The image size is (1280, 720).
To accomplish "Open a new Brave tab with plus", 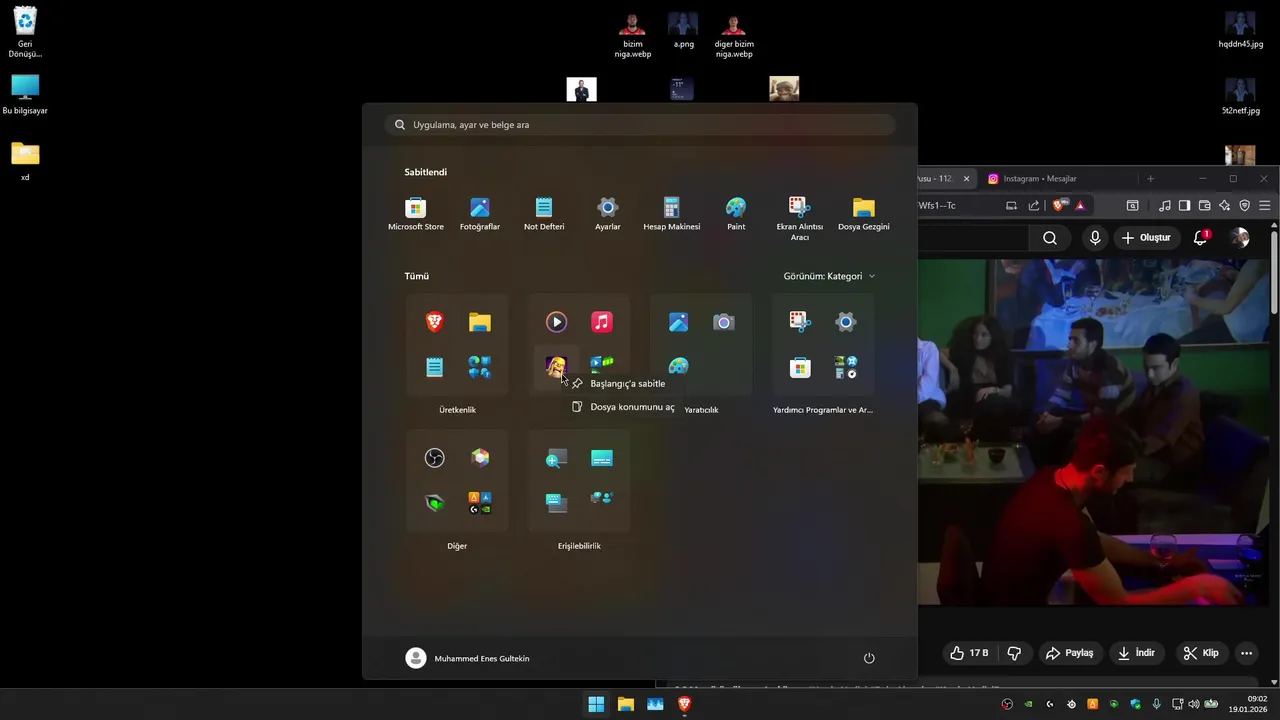I will [x=1150, y=179].
